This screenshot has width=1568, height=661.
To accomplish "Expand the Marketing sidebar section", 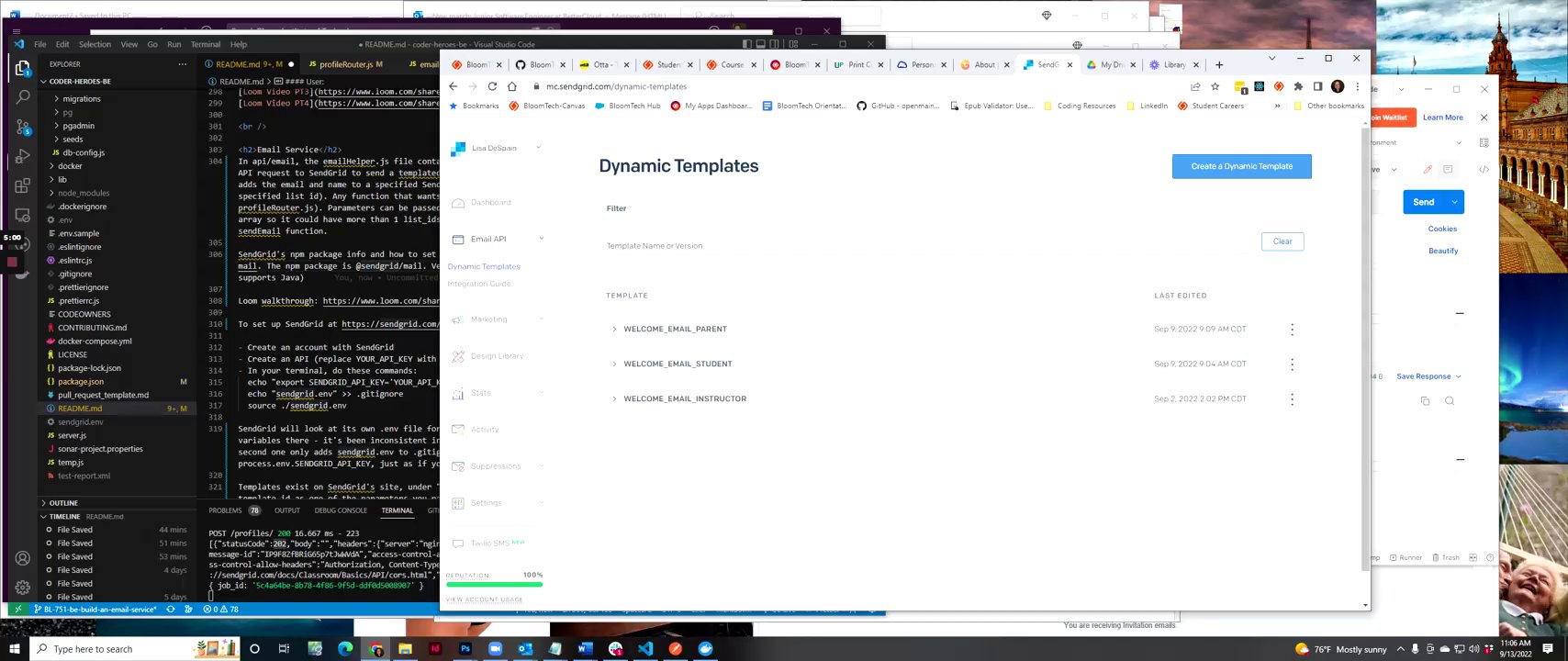I will point(541,319).
